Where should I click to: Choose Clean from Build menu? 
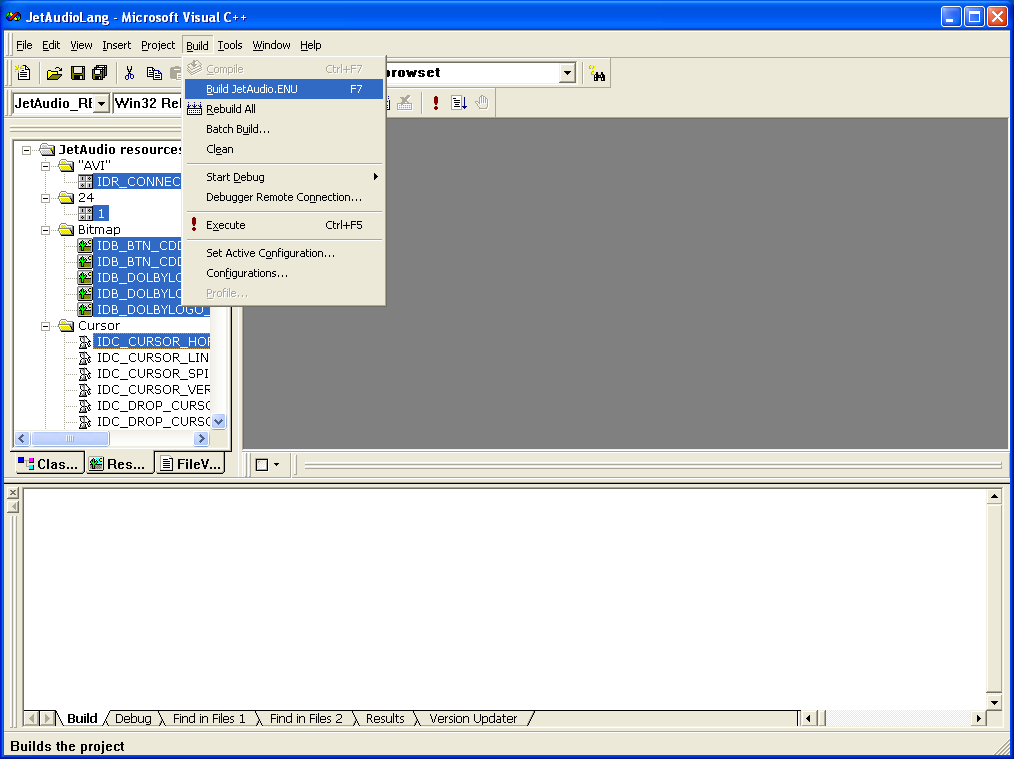pyautogui.click(x=284, y=149)
